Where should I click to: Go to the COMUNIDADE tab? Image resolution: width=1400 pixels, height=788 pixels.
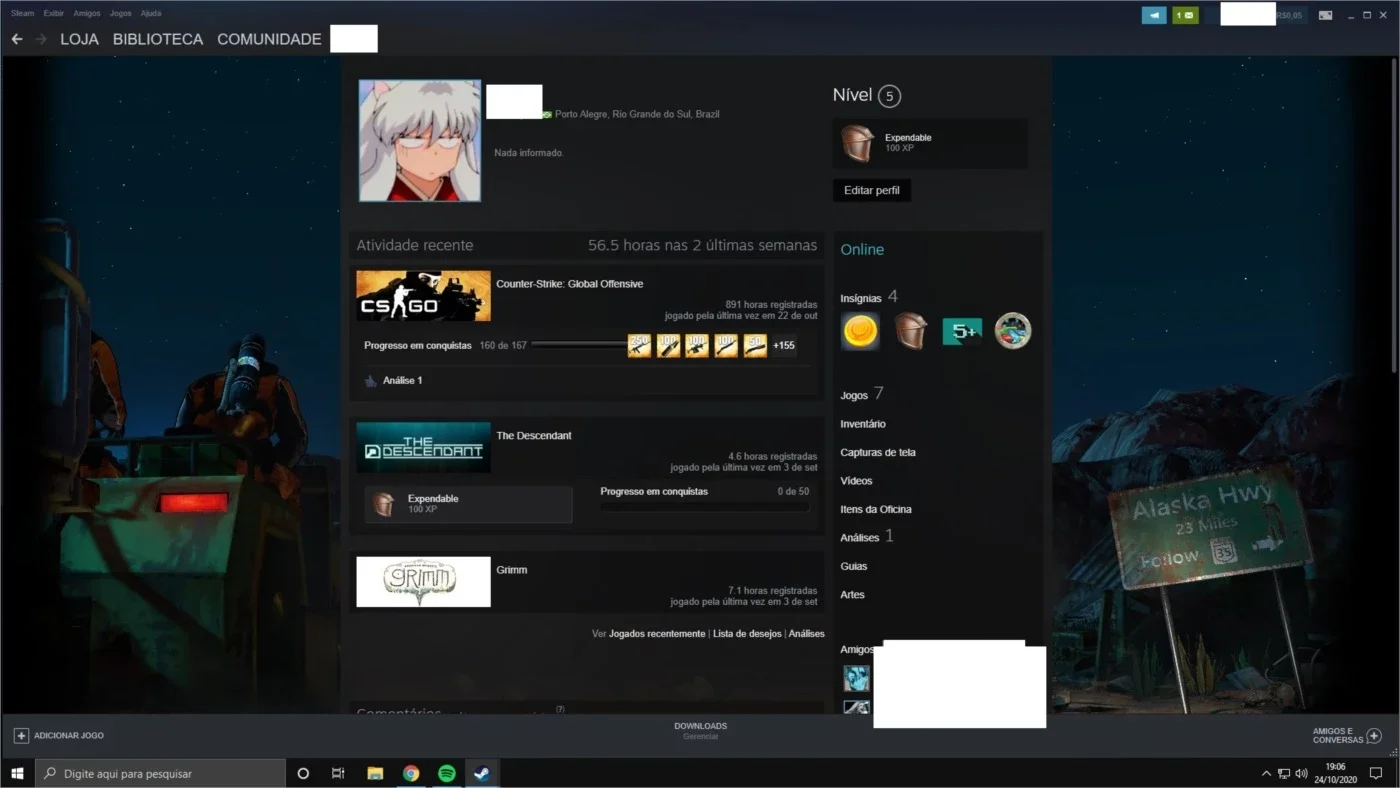tap(269, 39)
